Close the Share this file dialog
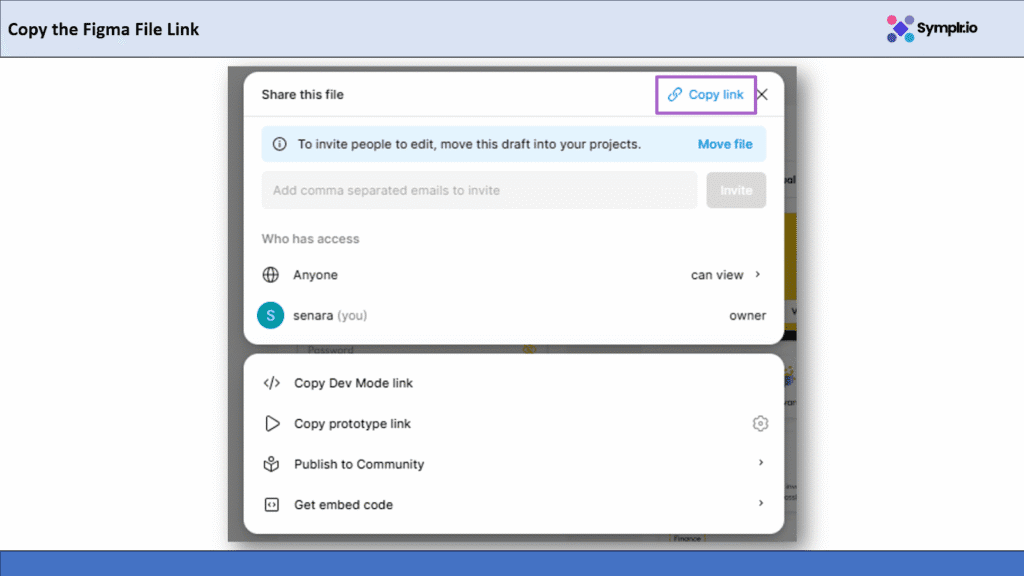Viewport: 1024px width, 576px height. click(x=762, y=95)
